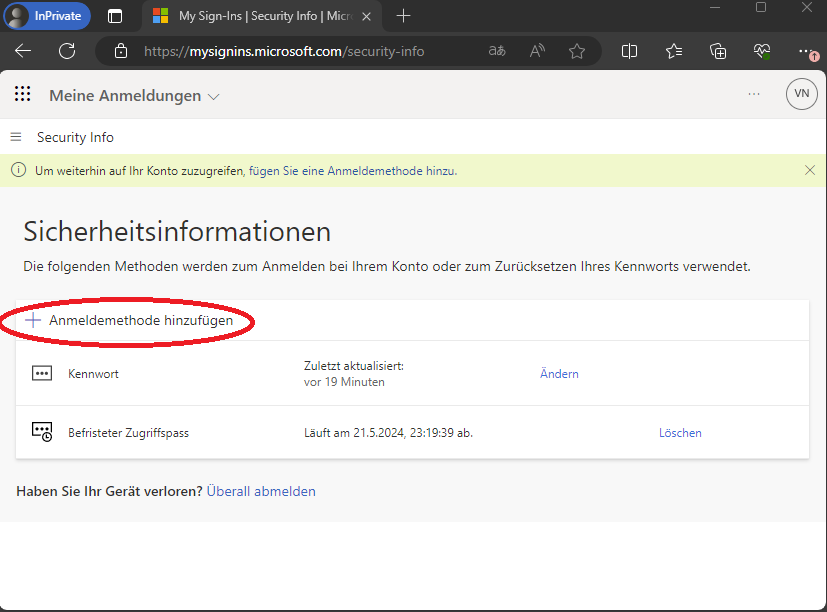Refresh the page with the reload button
Viewport: 827px width, 612px height.
[67, 51]
